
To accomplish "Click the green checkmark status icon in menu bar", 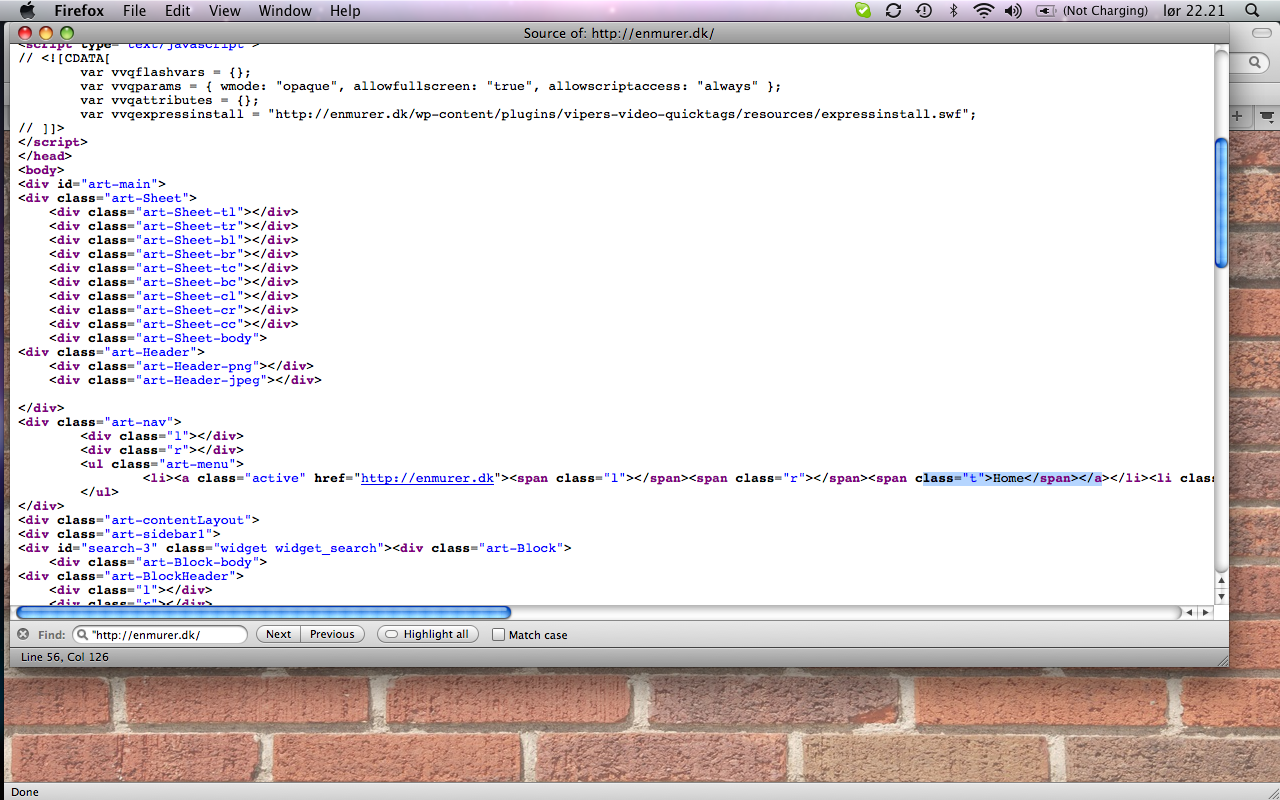I will pos(863,11).
